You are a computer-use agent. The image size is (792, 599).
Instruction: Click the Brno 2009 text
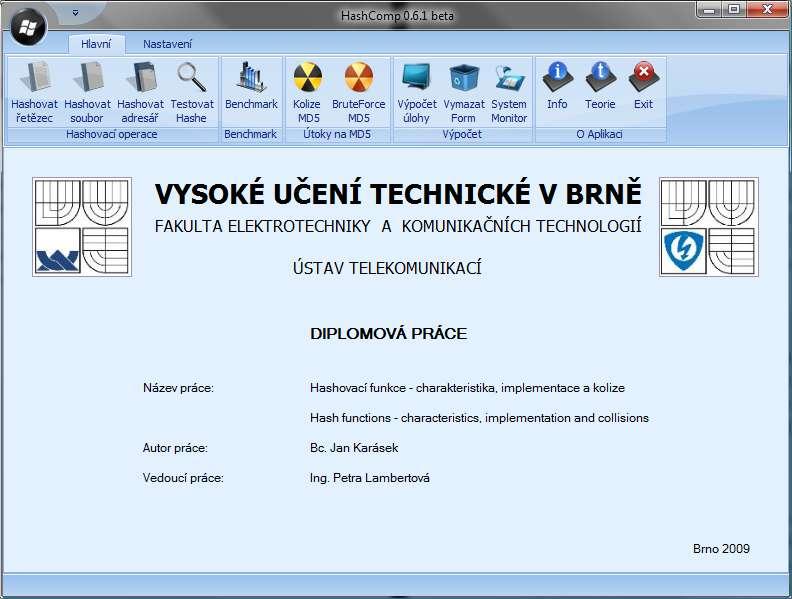[721, 548]
